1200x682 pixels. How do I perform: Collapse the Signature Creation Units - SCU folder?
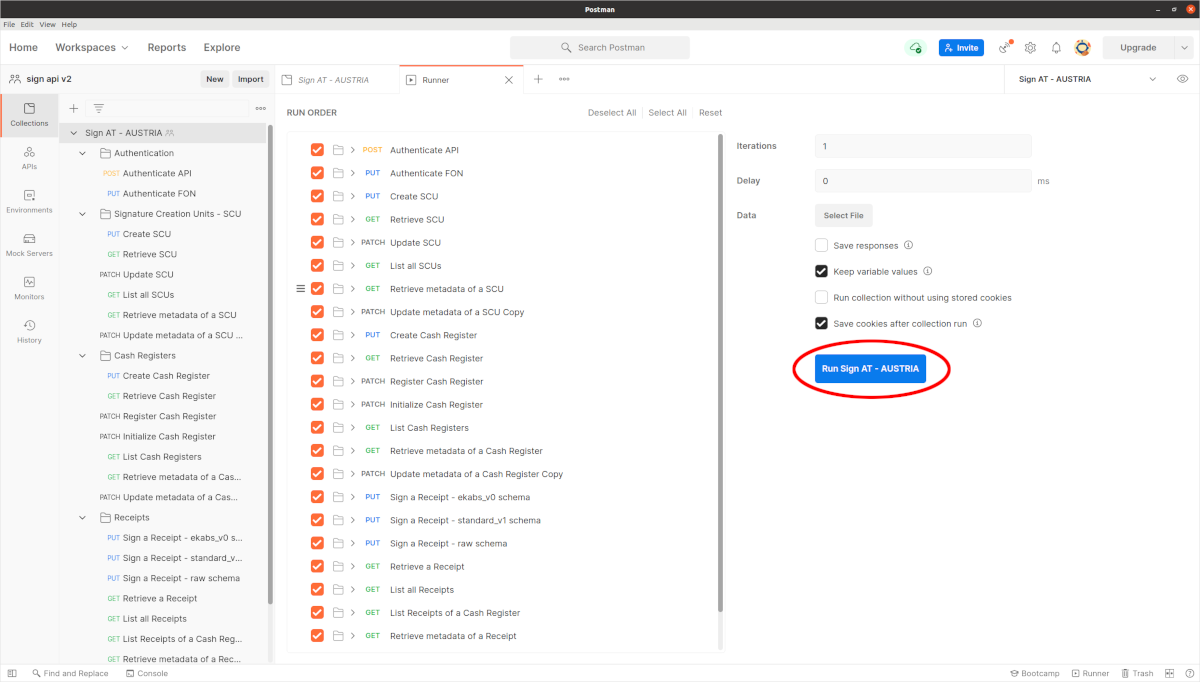pyautogui.click(x=83, y=214)
